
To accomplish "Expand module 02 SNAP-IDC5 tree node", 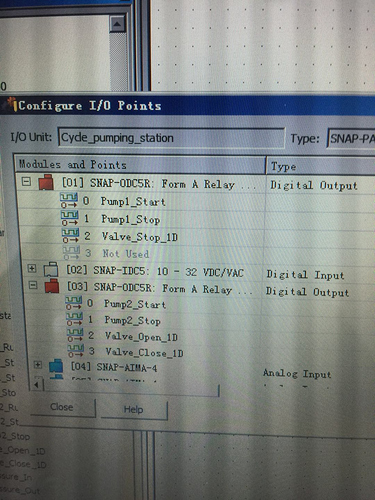I will (32, 268).
